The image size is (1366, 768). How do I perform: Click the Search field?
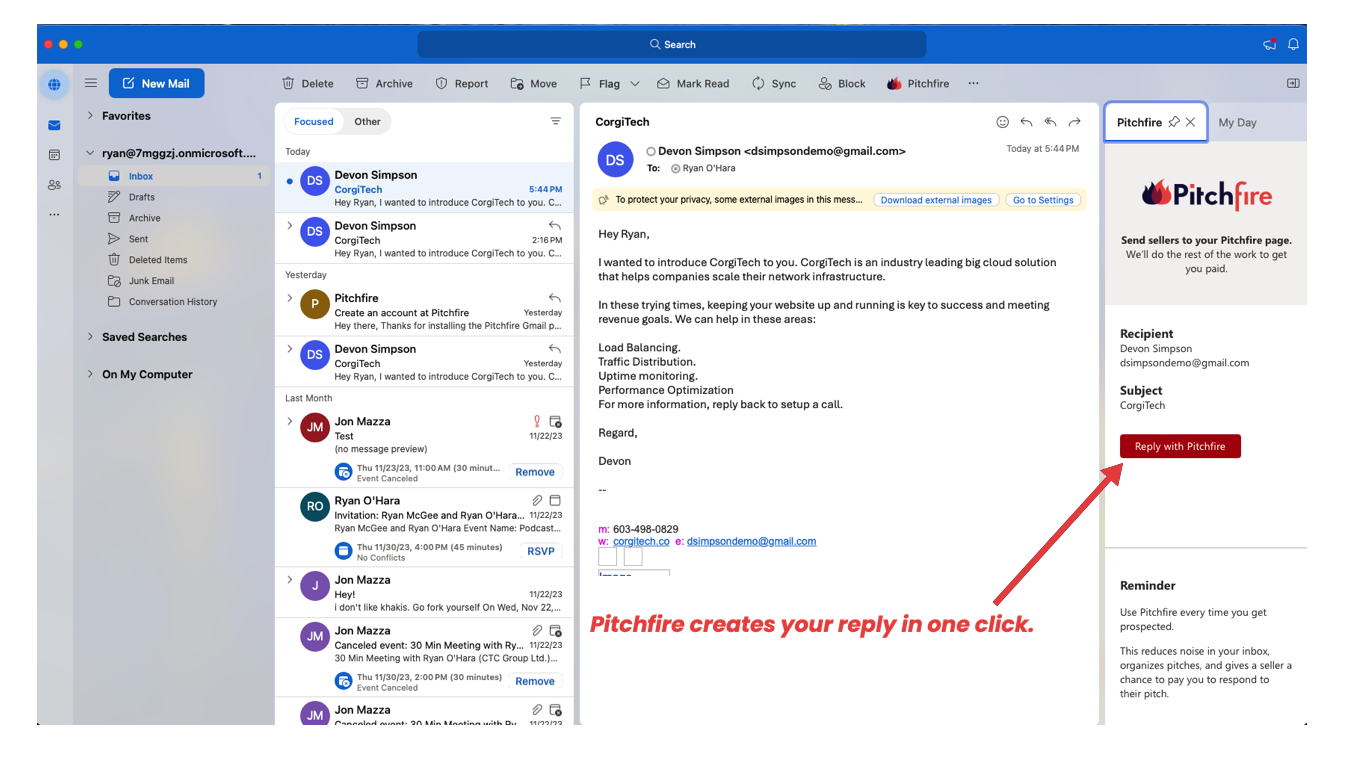pyautogui.click(x=672, y=44)
